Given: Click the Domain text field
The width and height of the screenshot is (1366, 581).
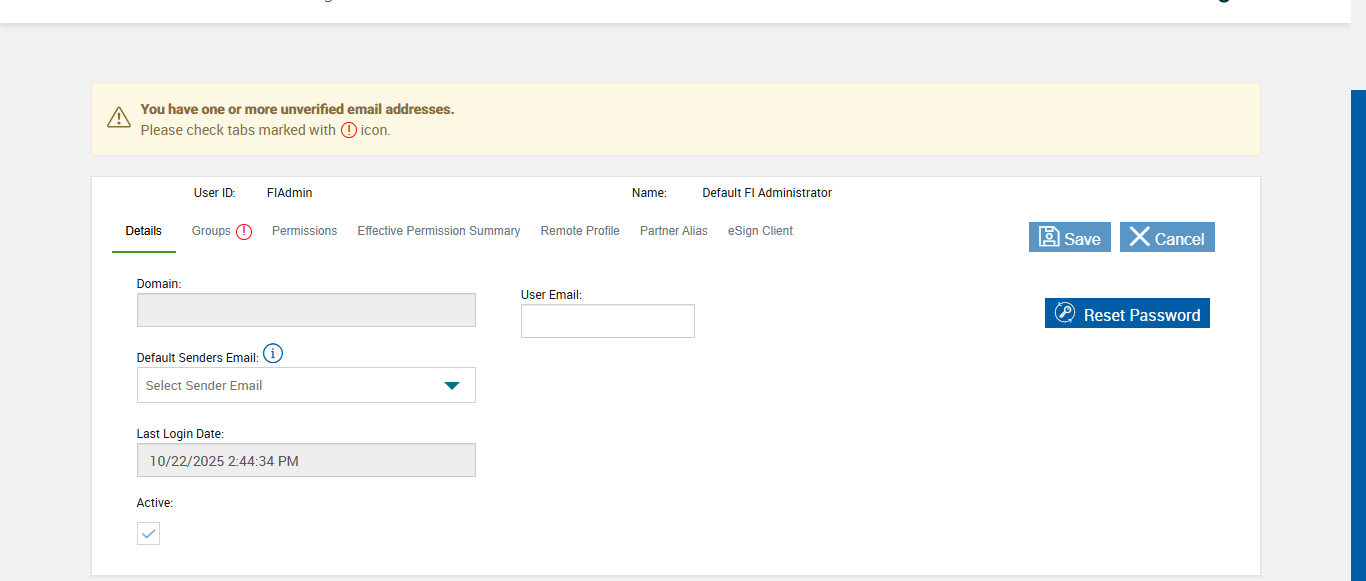Looking at the screenshot, I should [x=306, y=310].
